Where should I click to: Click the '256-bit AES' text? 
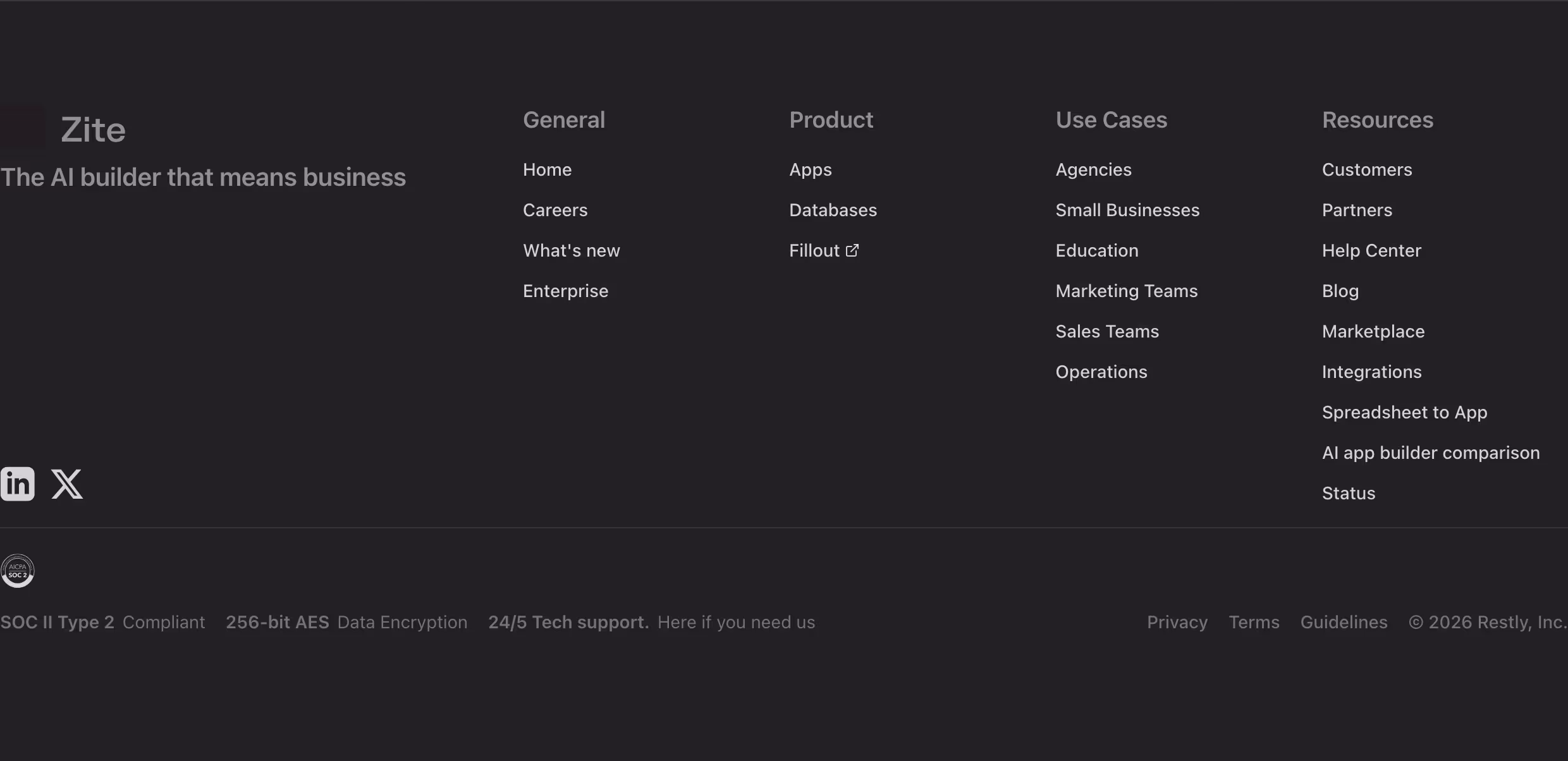[x=278, y=622]
